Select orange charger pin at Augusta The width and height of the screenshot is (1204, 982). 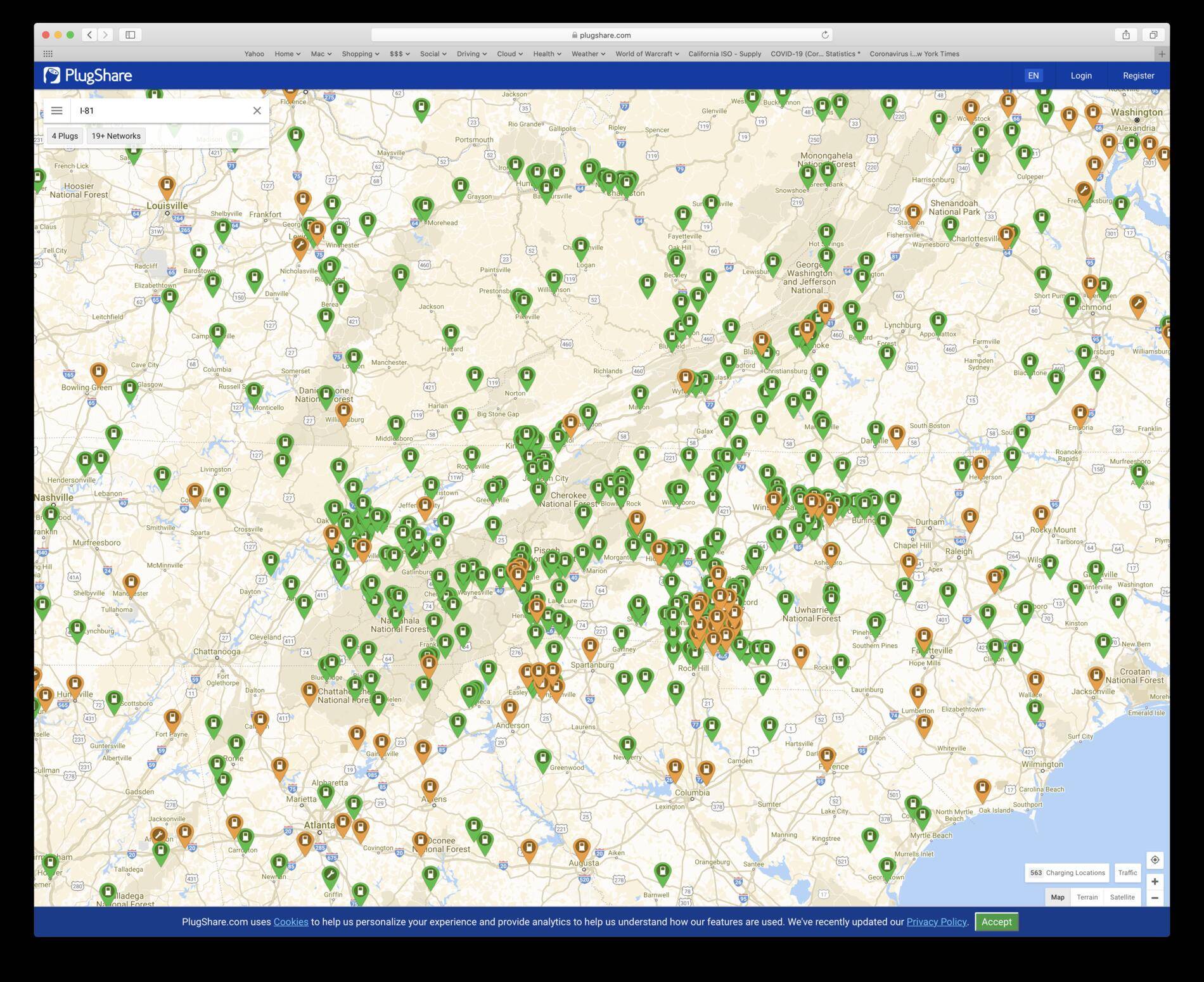pyautogui.click(x=582, y=848)
